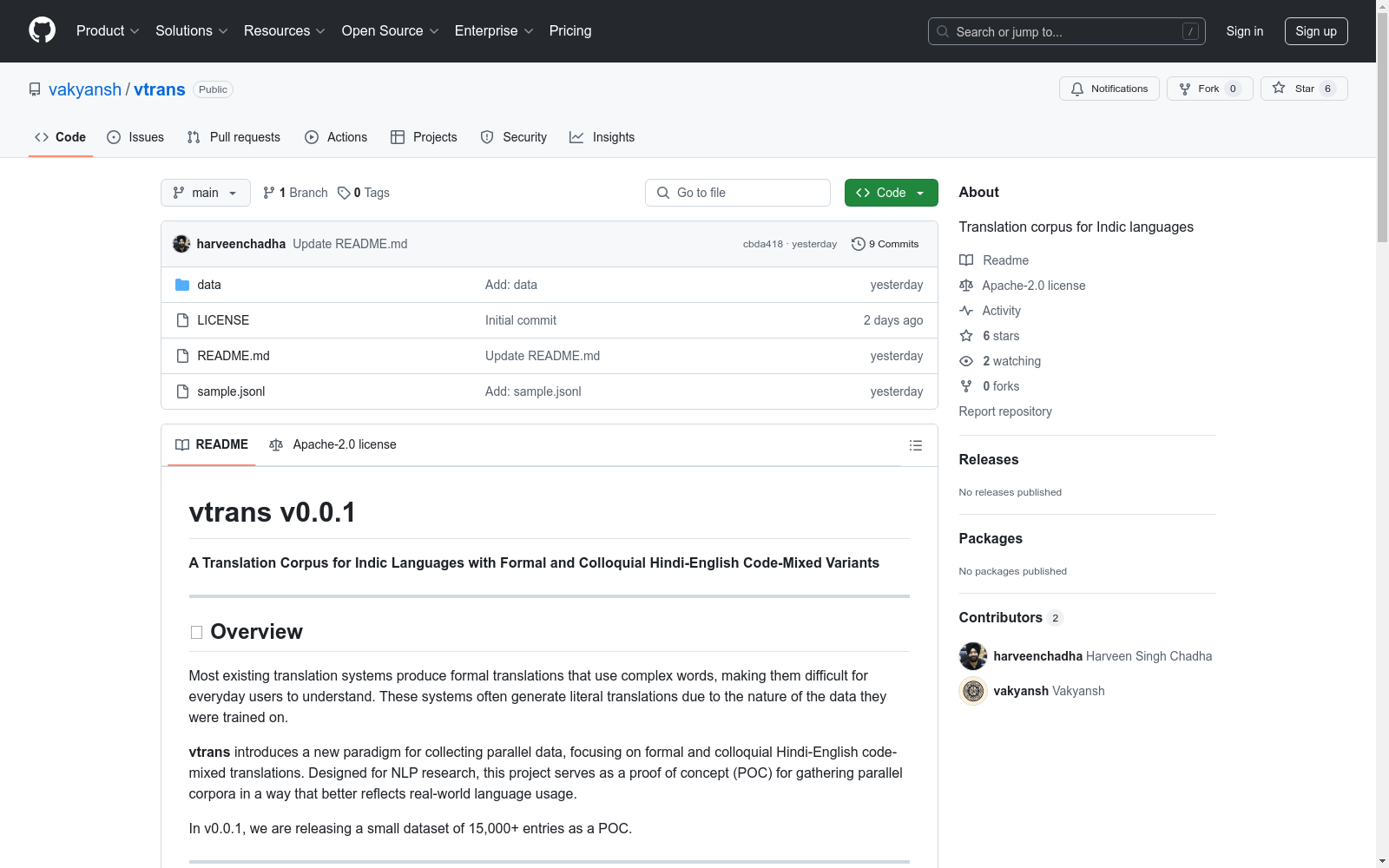
Task: View the 6 stars list
Action: click(990, 336)
